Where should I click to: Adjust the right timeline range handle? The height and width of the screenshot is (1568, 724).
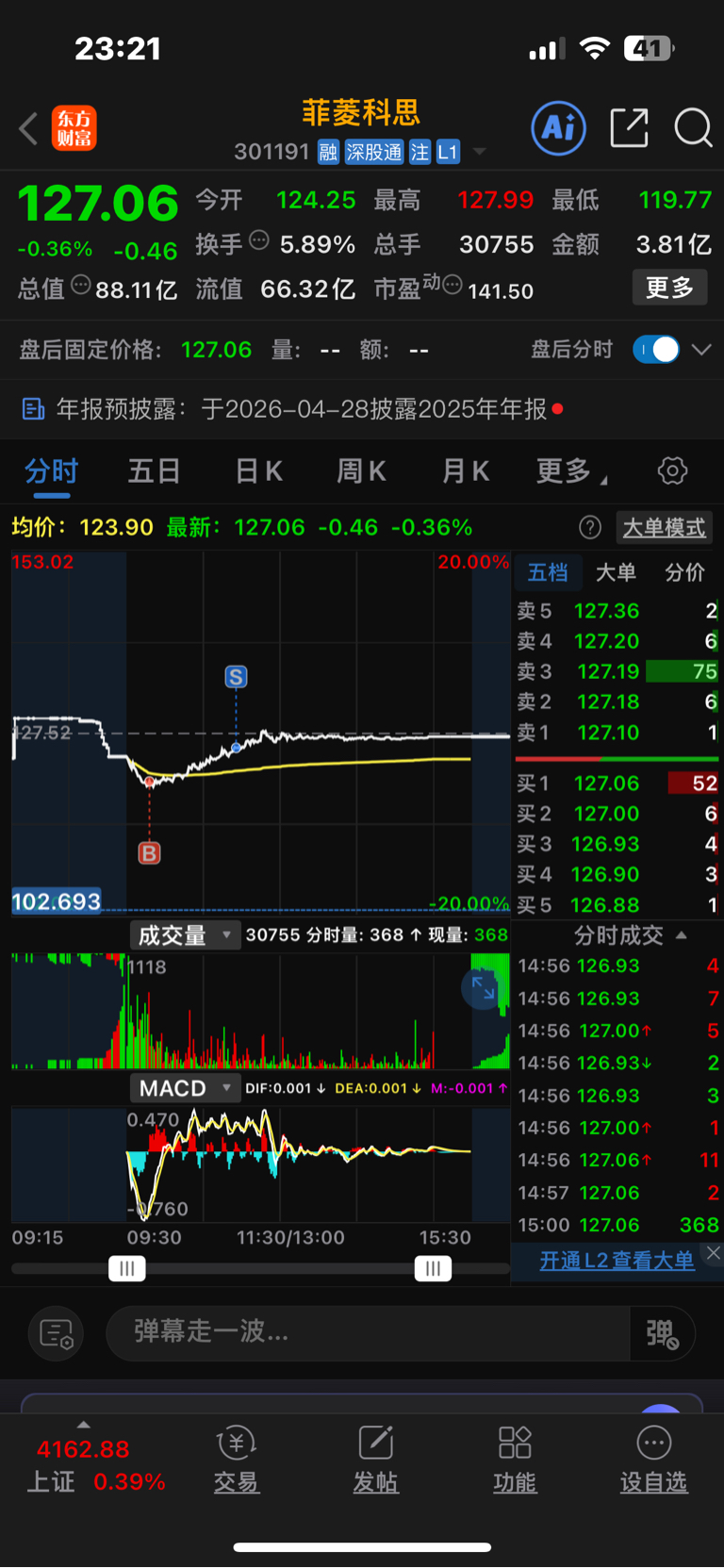point(433,1268)
